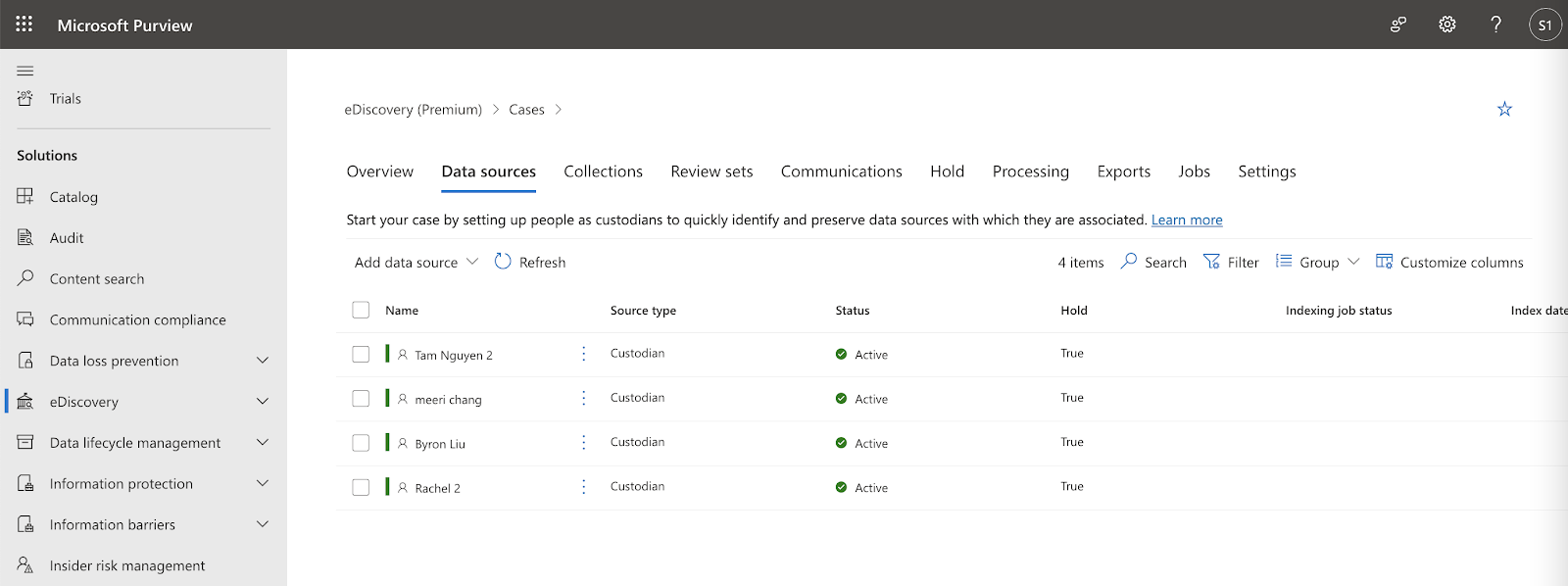Open the S1 account avatar

(x=1545, y=25)
